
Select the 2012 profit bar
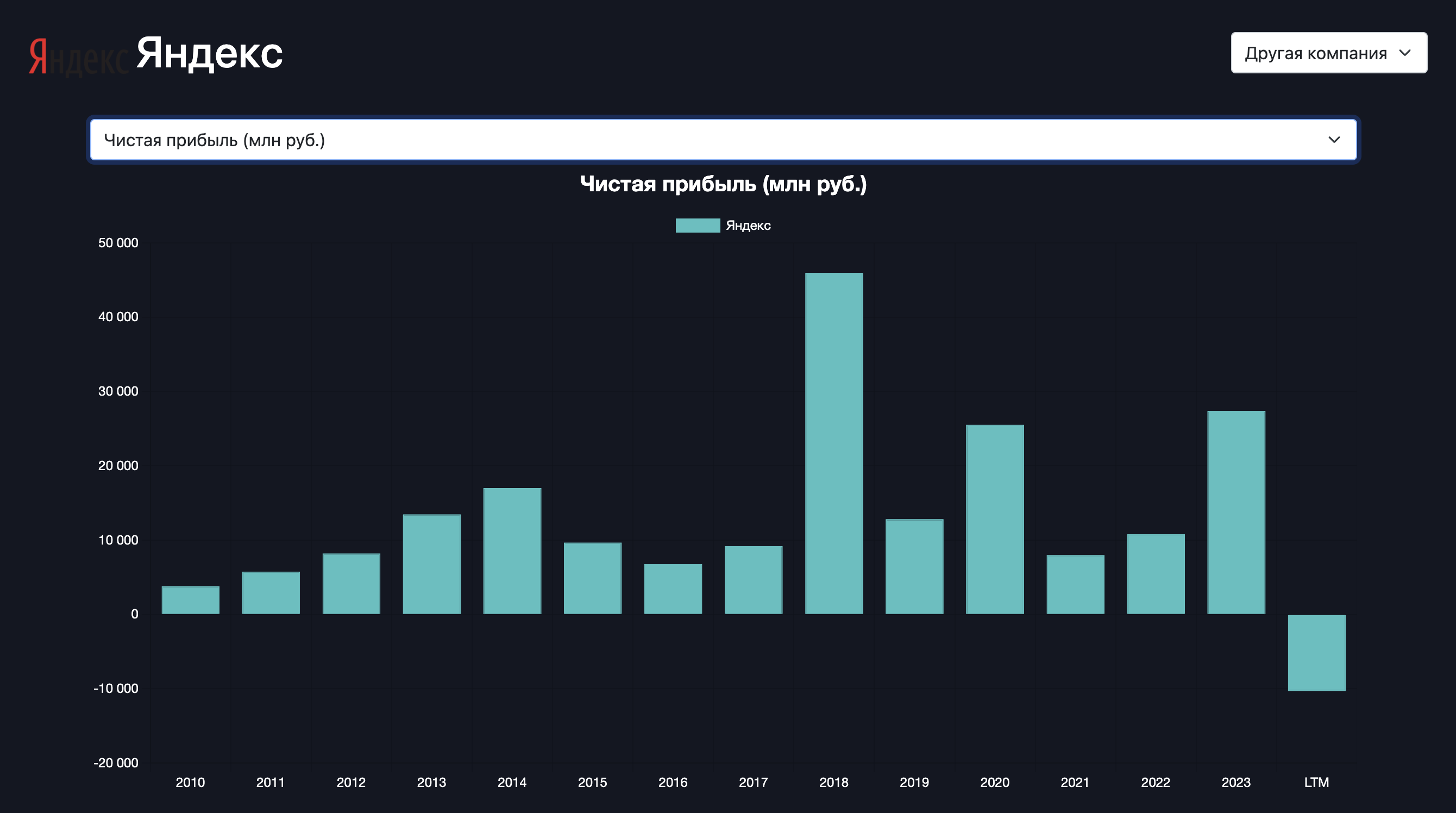[x=351, y=584]
